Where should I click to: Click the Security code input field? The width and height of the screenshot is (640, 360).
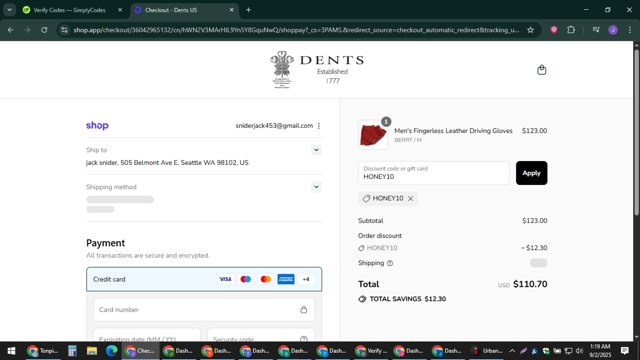tap(261, 335)
